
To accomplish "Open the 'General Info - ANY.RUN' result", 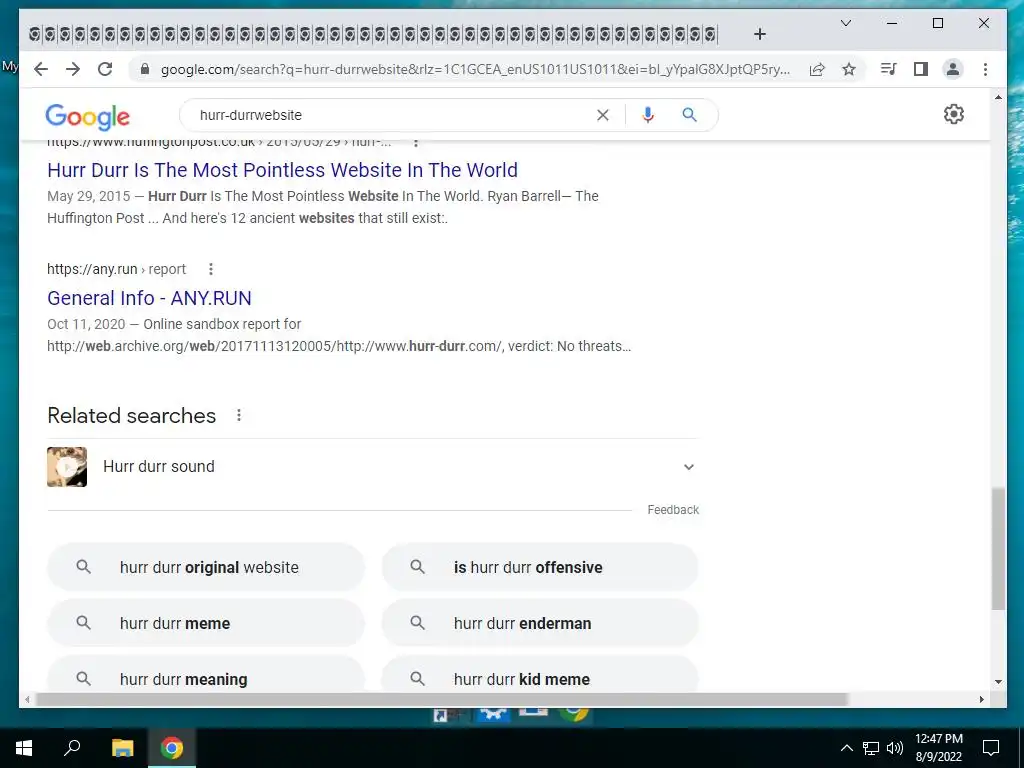I will (149, 298).
